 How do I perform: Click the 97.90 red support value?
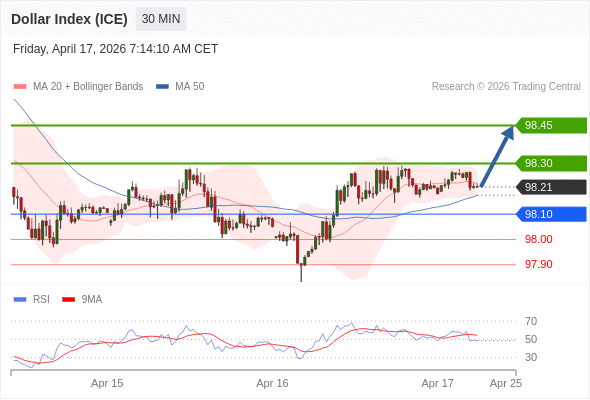(538, 264)
